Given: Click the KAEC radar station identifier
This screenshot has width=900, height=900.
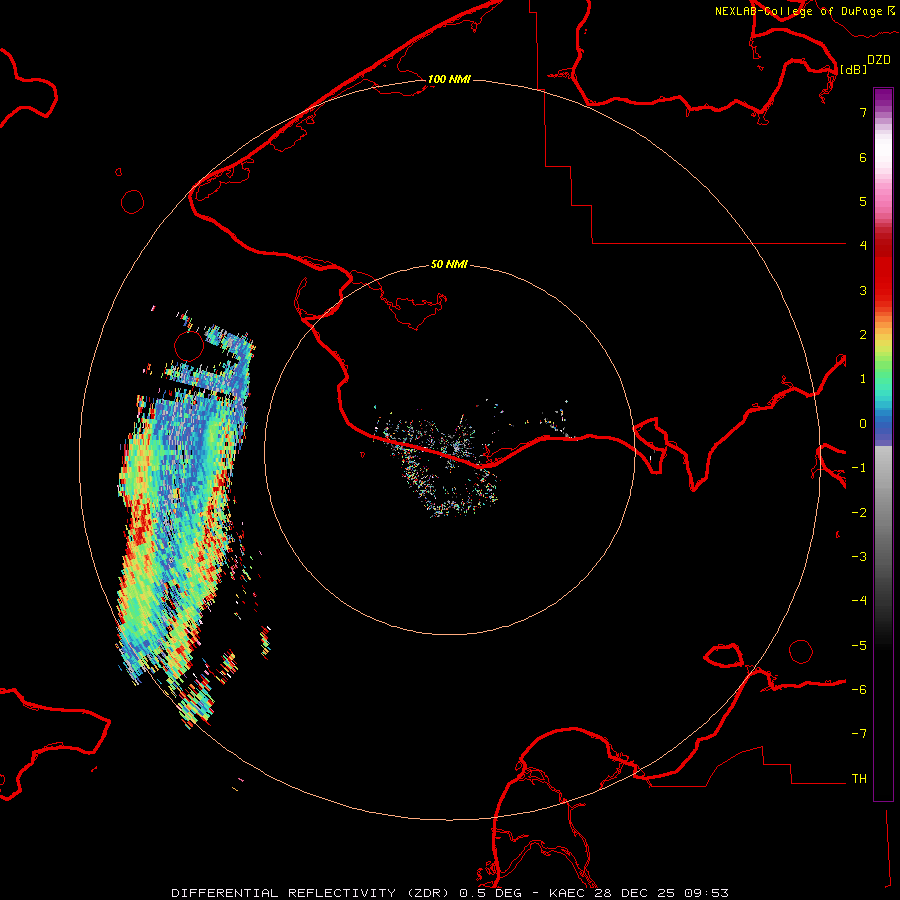Looking at the screenshot, I should [x=568, y=893].
